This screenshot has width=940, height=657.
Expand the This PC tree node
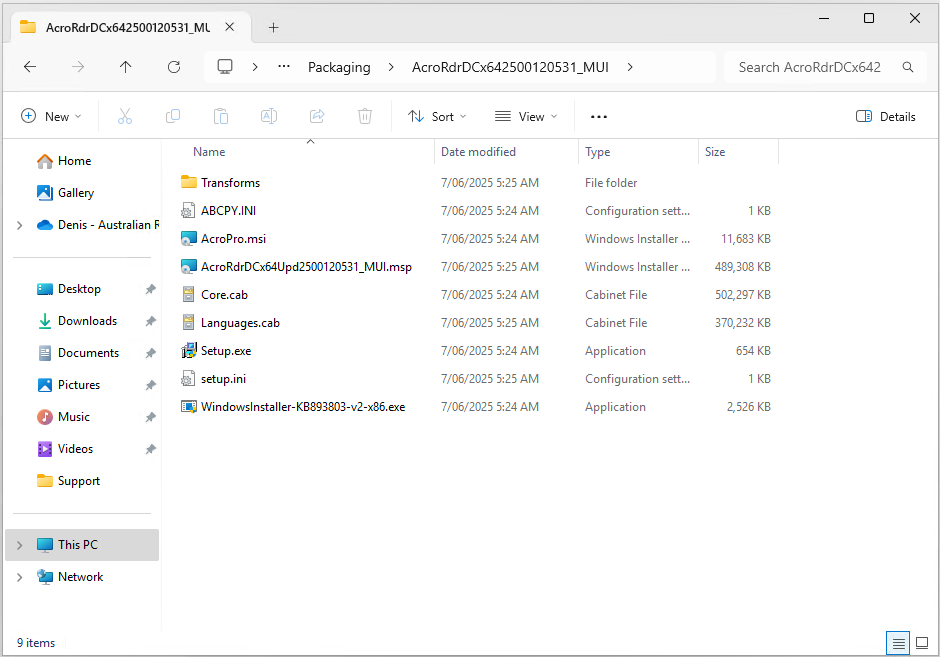pos(20,545)
